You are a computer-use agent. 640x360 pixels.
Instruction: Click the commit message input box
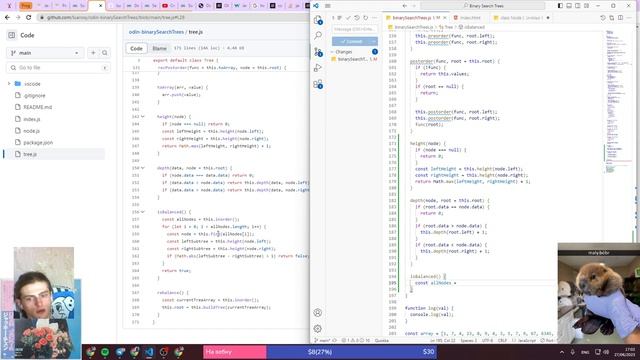(355, 29)
